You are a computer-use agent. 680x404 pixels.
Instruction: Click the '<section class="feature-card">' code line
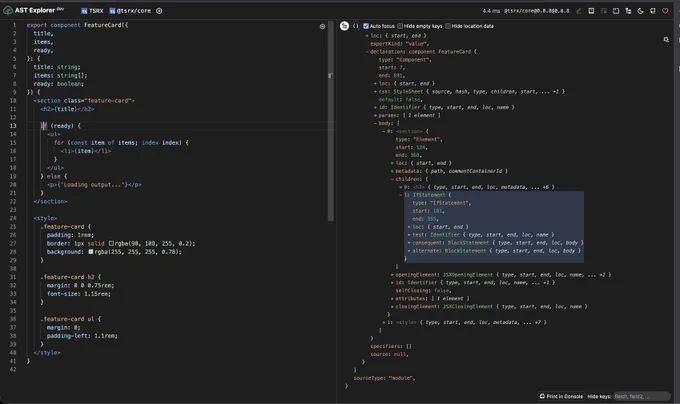coord(84,101)
